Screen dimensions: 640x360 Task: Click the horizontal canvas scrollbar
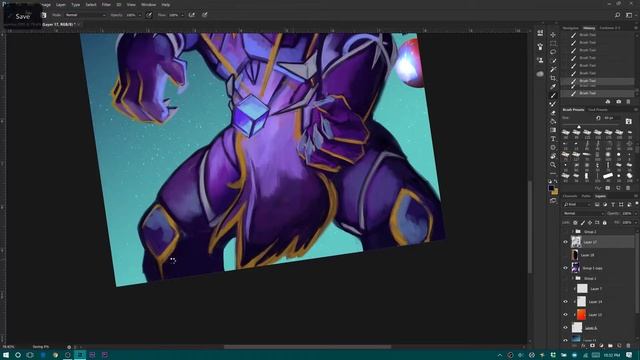pyautogui.click(x=307, y=347)
